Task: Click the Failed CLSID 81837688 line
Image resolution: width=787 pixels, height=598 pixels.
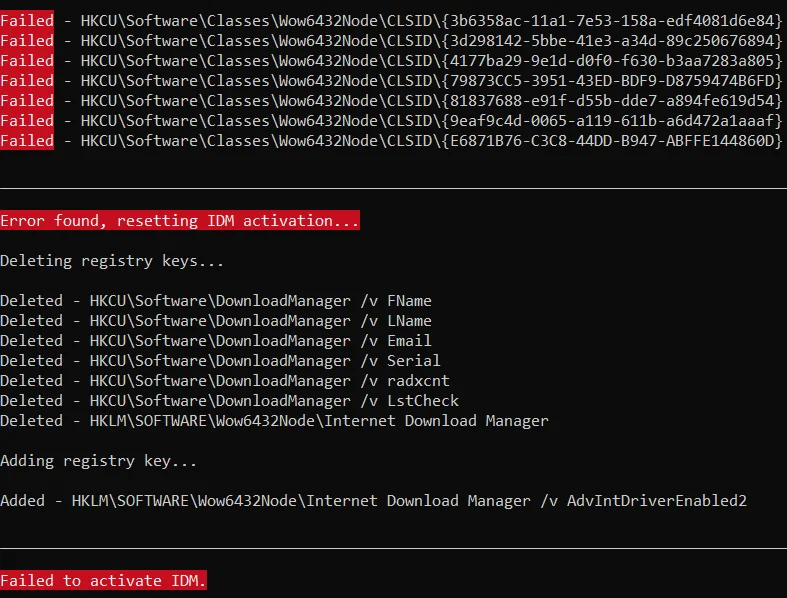Action: [391, 101]
